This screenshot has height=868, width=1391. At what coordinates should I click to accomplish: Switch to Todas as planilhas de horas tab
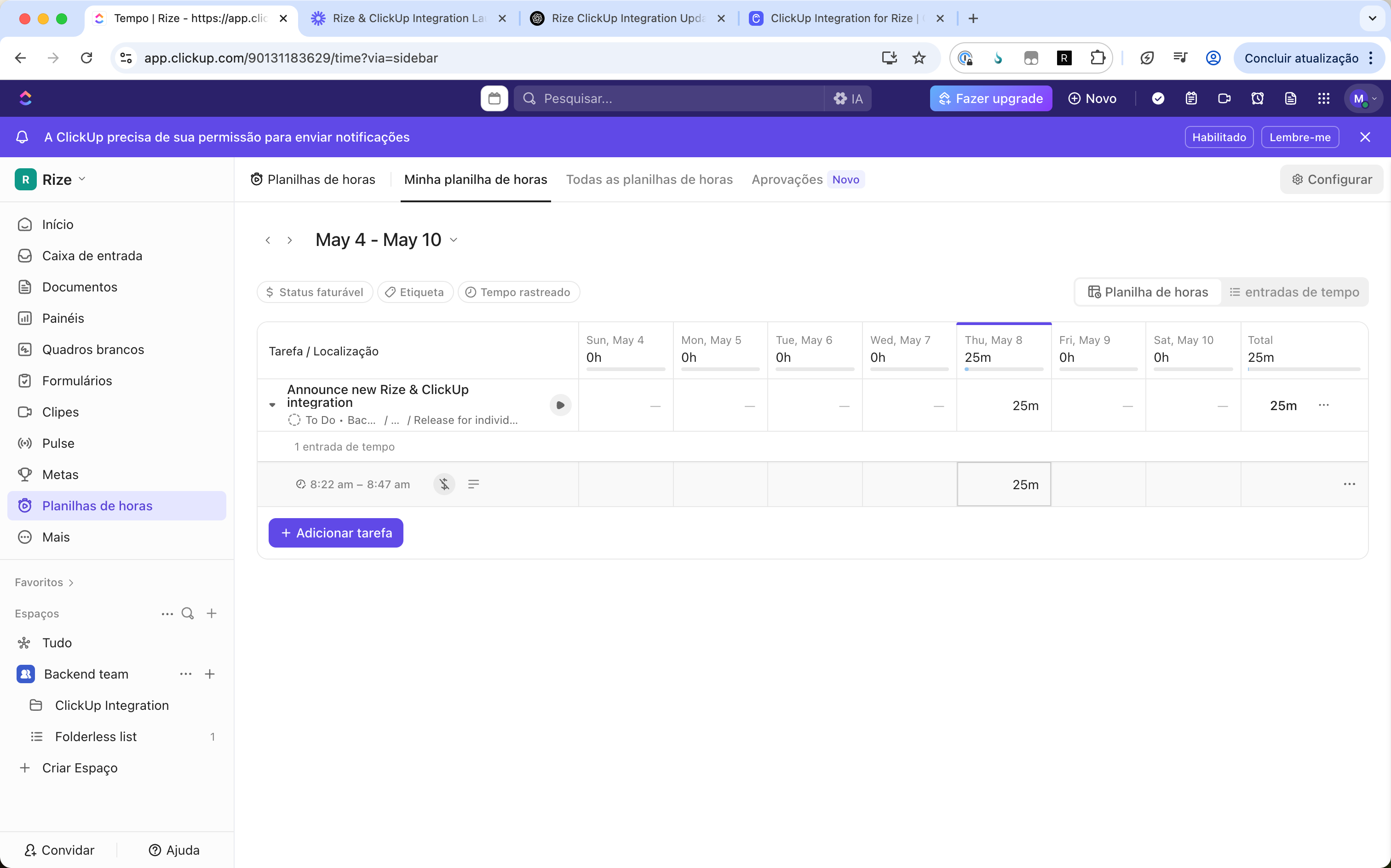[649, 179]
